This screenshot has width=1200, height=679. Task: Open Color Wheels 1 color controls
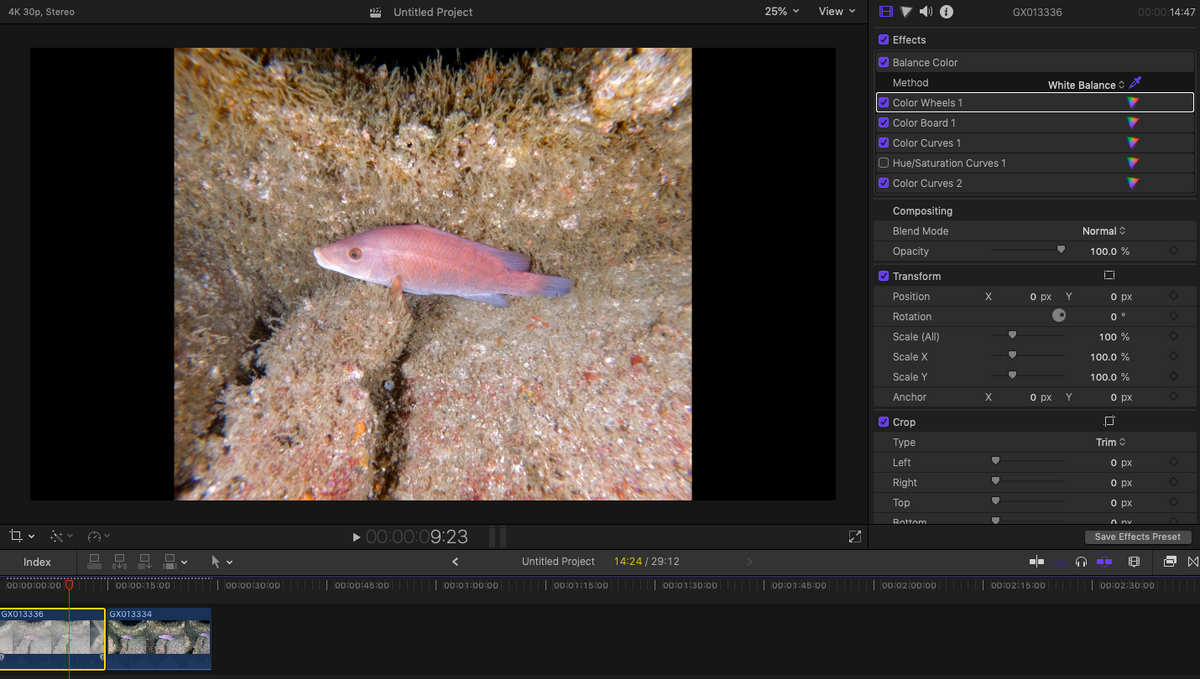(1132, 102)
